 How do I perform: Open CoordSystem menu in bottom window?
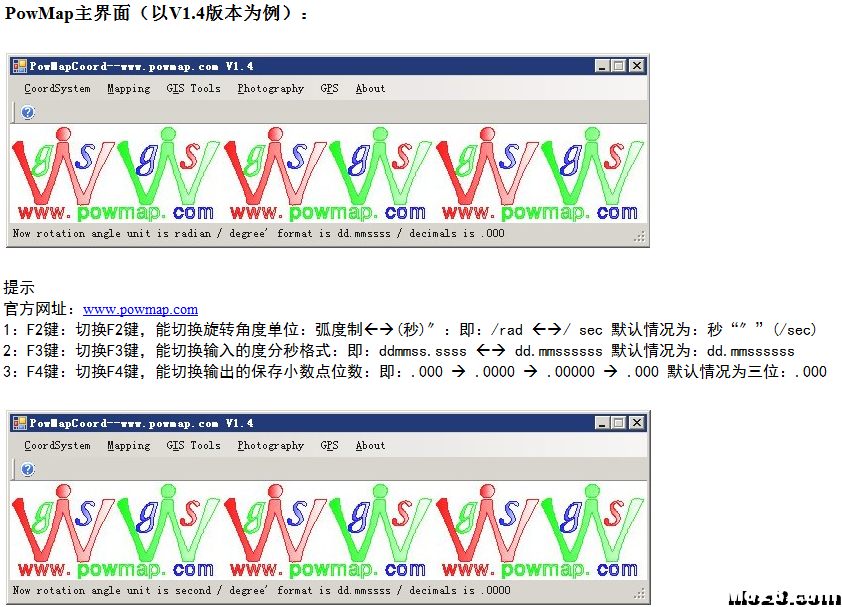pos(57,446)
